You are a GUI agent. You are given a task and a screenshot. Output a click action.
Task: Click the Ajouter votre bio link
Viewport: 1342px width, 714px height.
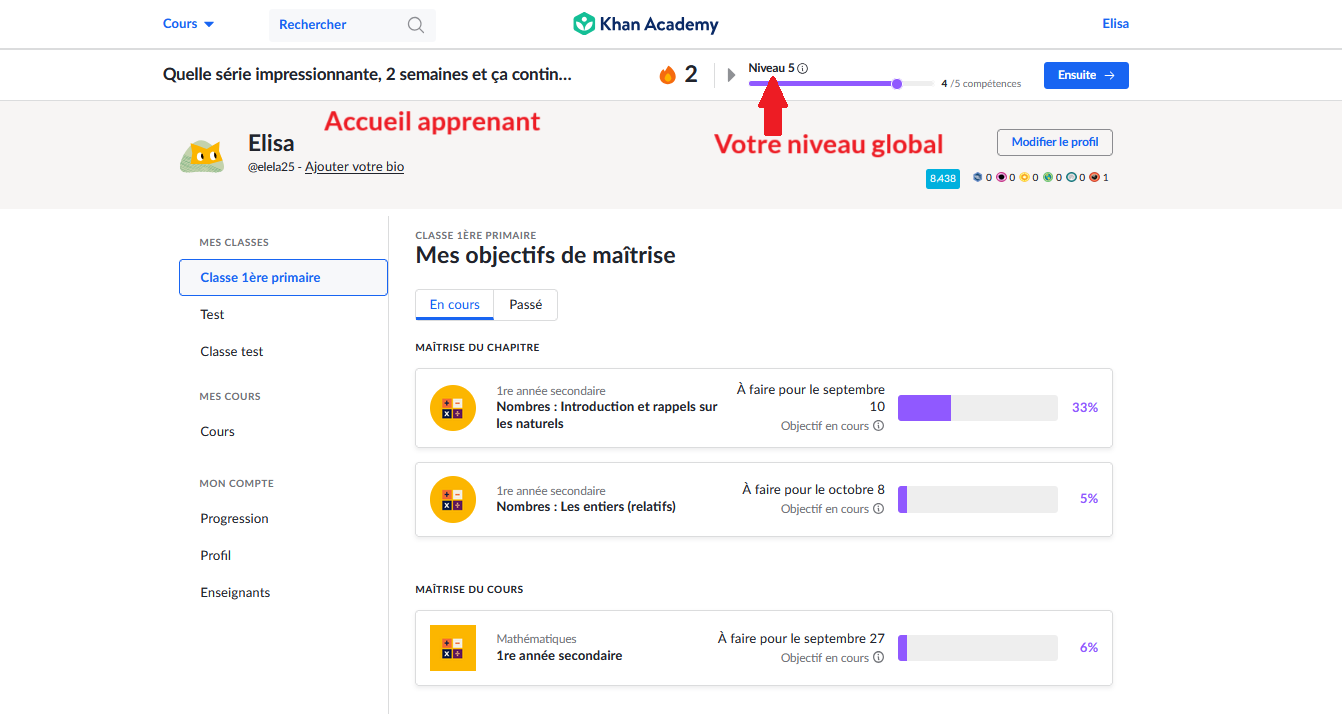(x=355, y=167)
